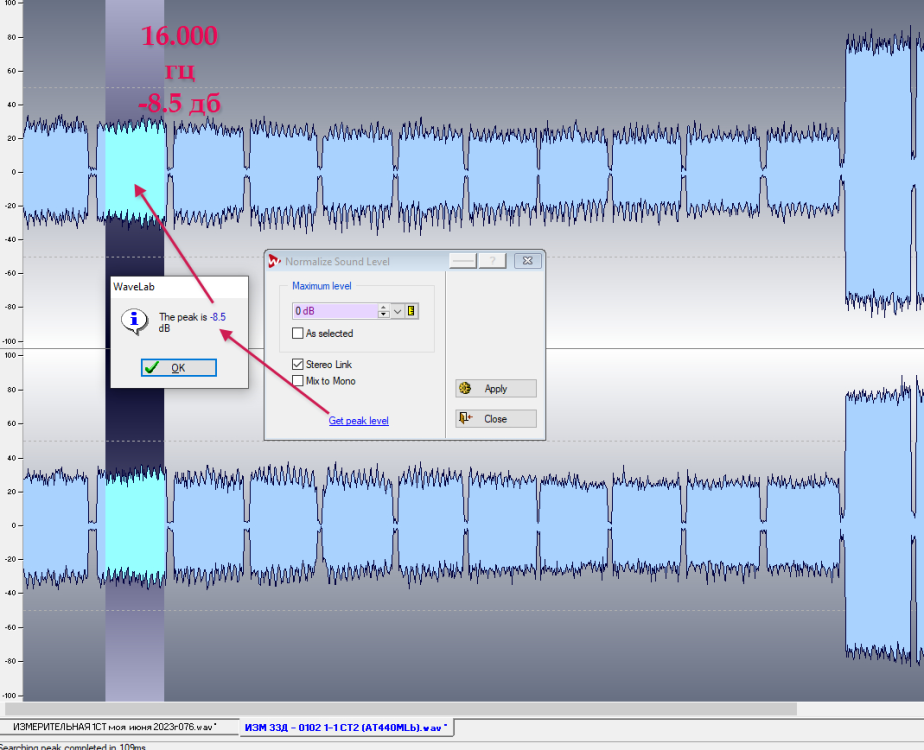Uncheck the Stereo Link option
The width and height of the screenshot is (924, 750).
pyautogui.click(x=298, y=365)
